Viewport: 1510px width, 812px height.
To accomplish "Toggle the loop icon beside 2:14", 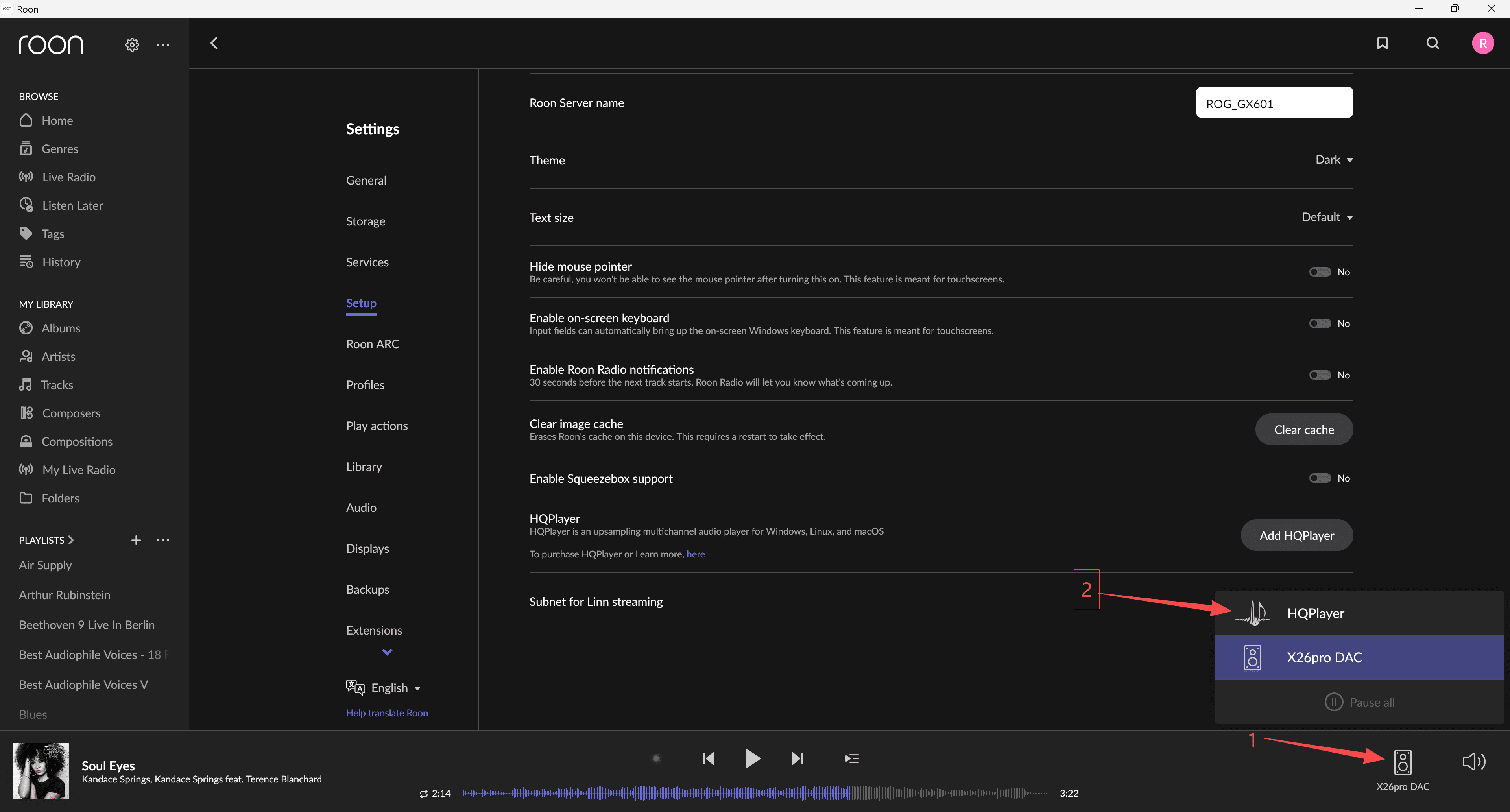I will [x=423, y=793].
